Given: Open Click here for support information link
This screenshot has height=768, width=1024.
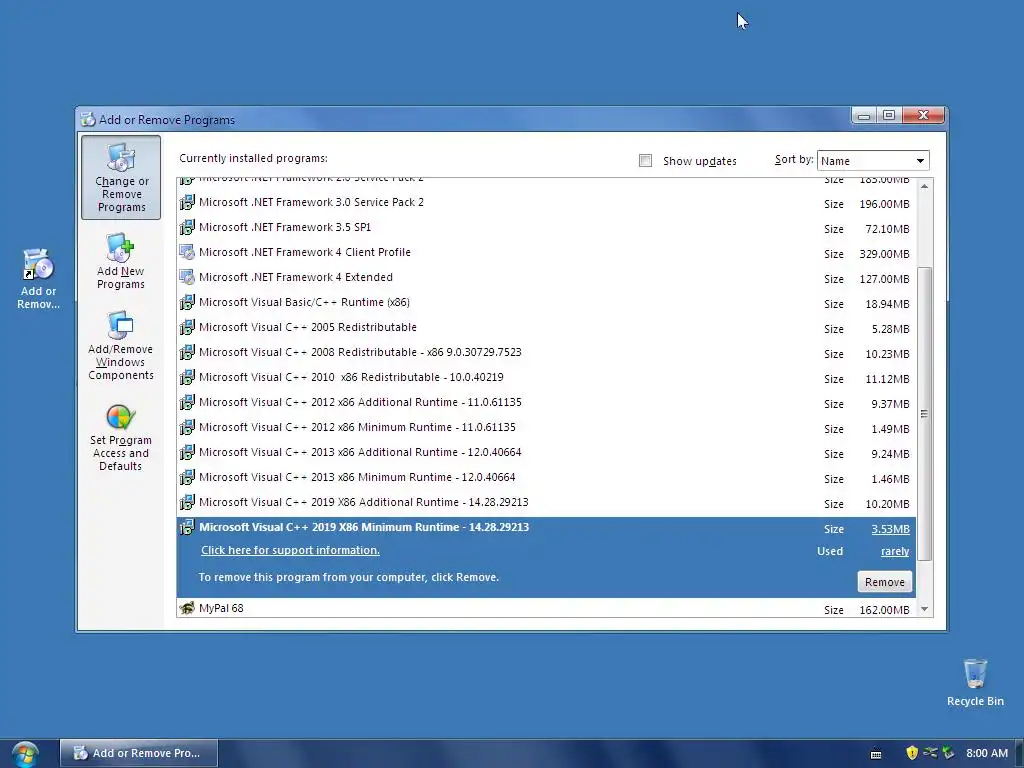Looking at the screenshot, I should [x=290, y=550].
